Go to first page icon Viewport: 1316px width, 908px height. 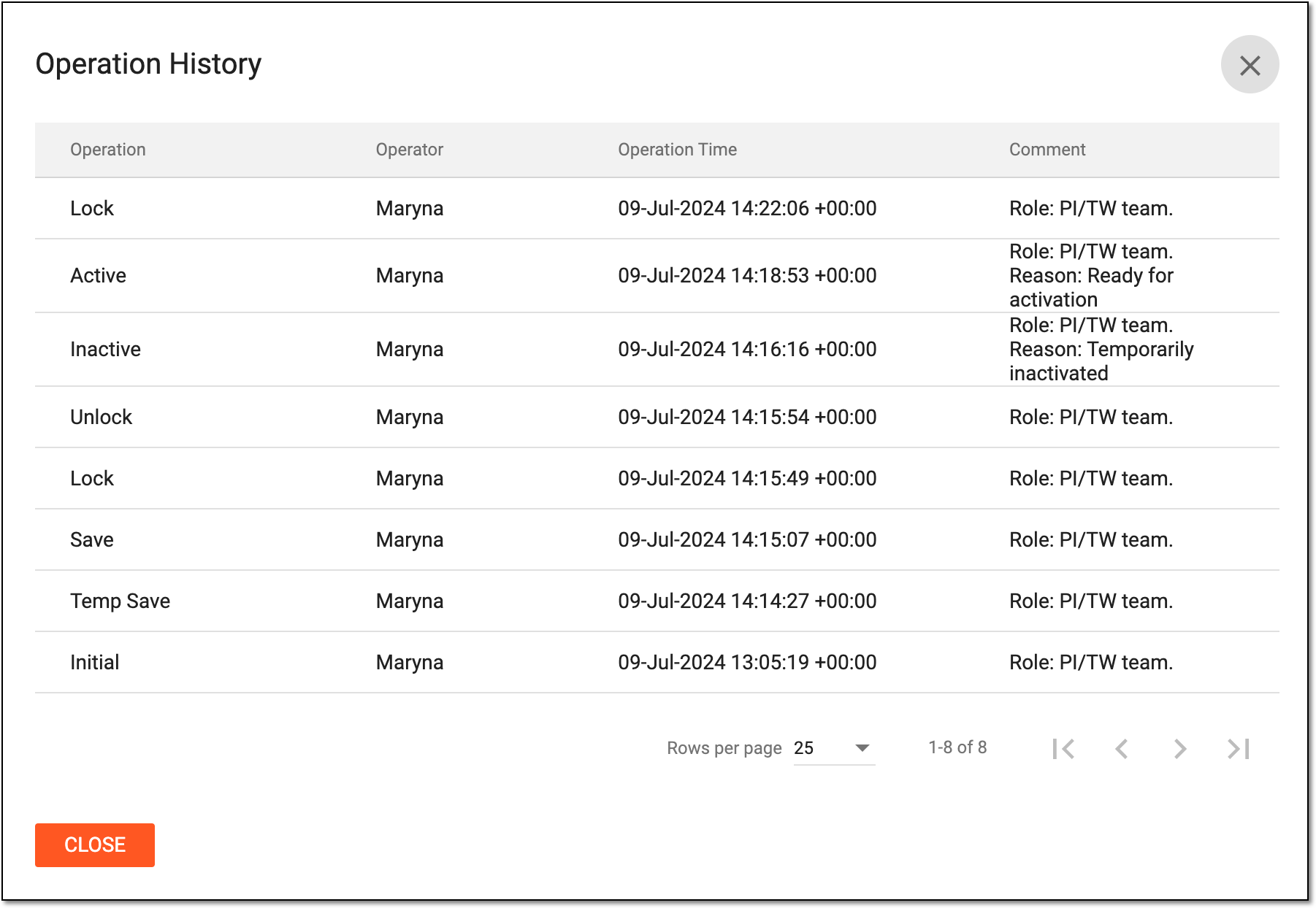pyautogui.click(x=1063, y=748)
